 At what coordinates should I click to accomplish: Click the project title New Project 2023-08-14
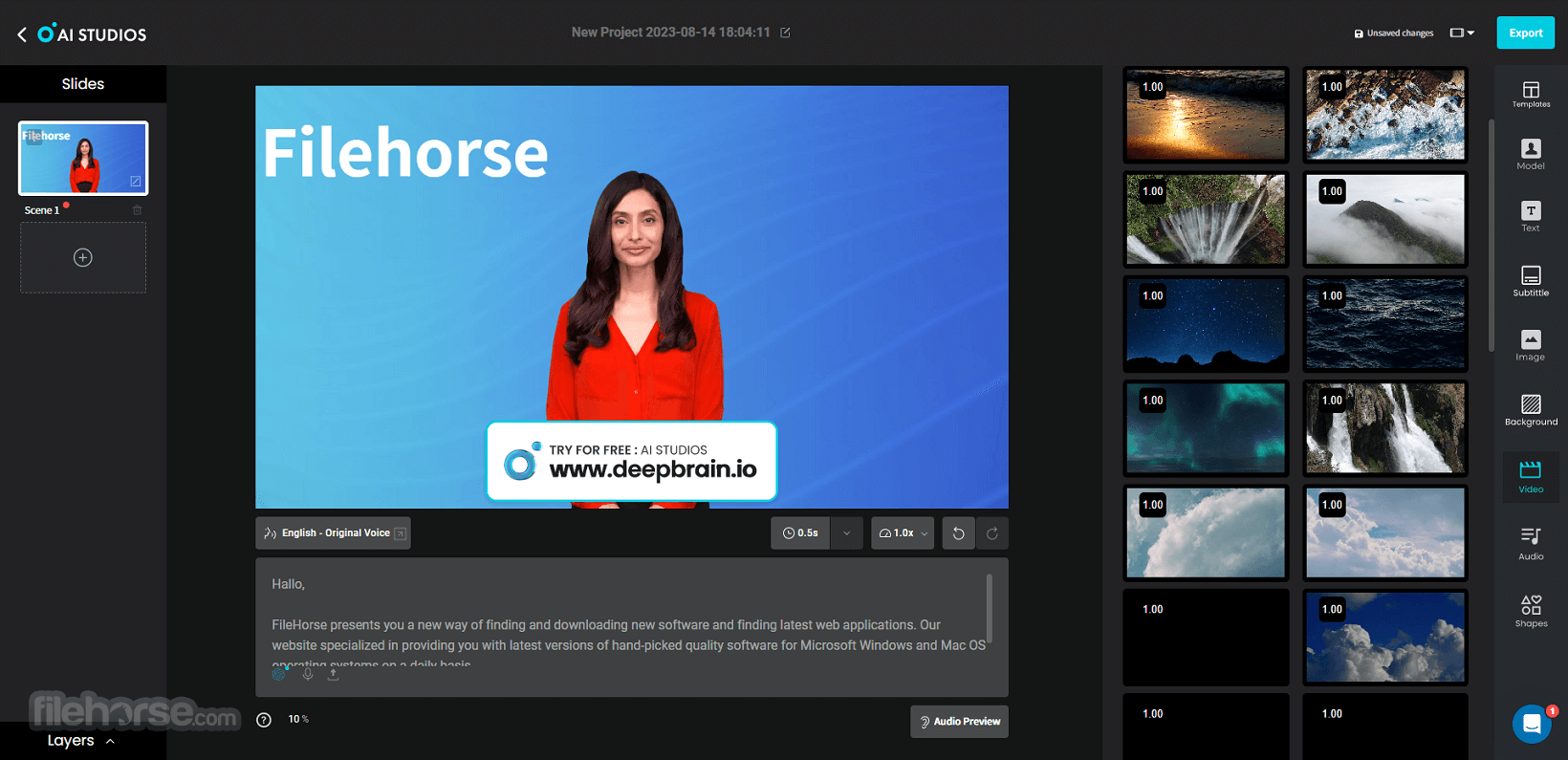[x=670, y=33]
